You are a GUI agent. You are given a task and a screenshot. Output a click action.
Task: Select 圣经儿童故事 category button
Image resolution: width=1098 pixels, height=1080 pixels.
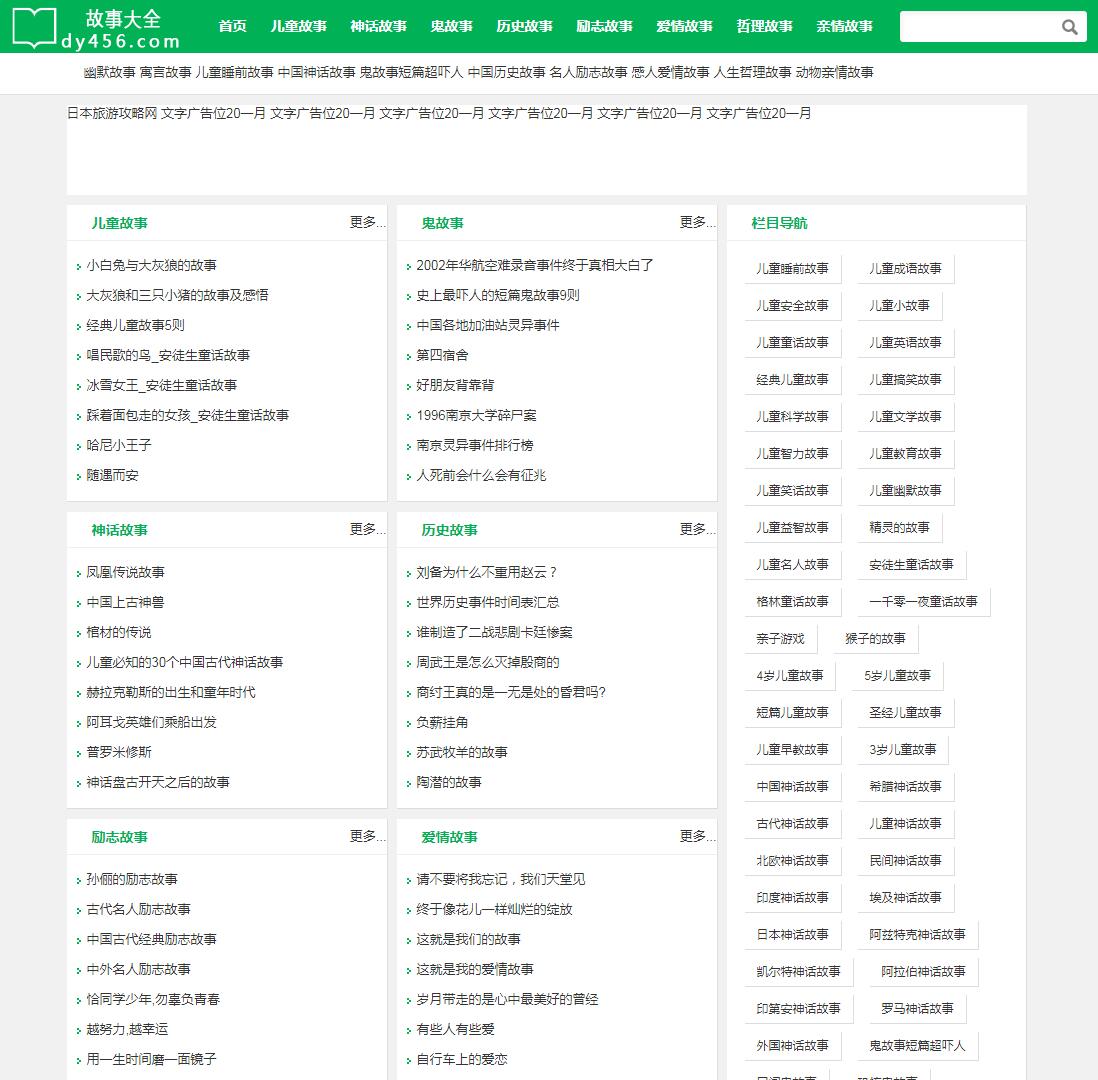point(905,713)
